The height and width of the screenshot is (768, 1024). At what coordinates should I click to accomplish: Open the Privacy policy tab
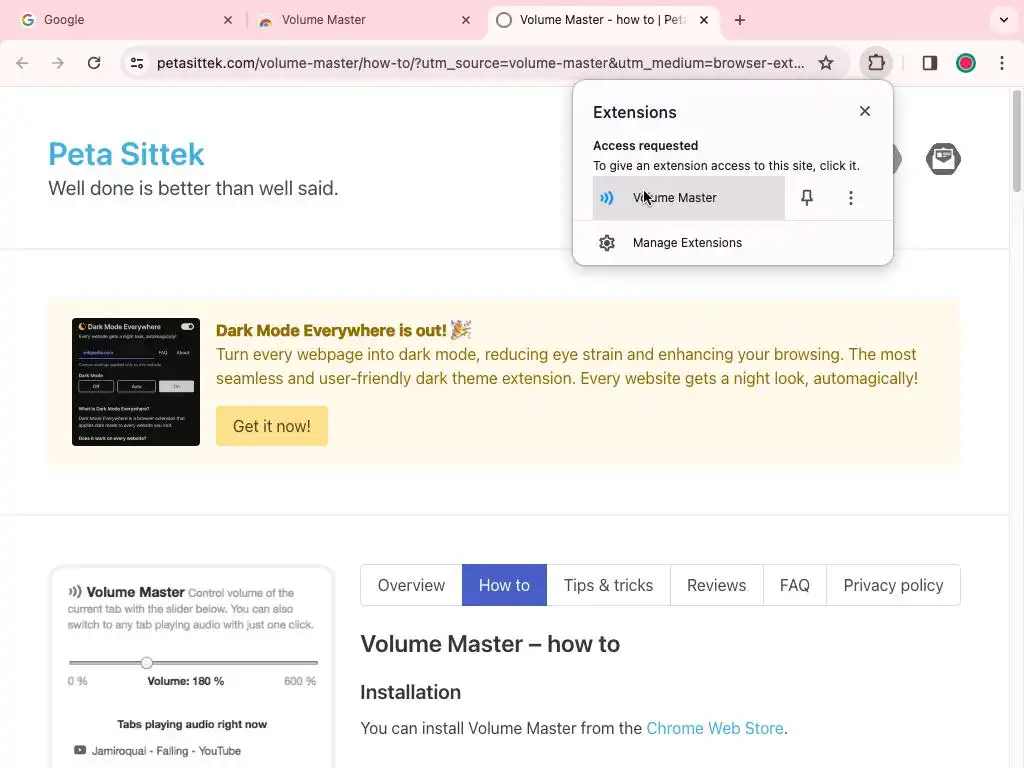pyautogui.click(x=893, y=585)
